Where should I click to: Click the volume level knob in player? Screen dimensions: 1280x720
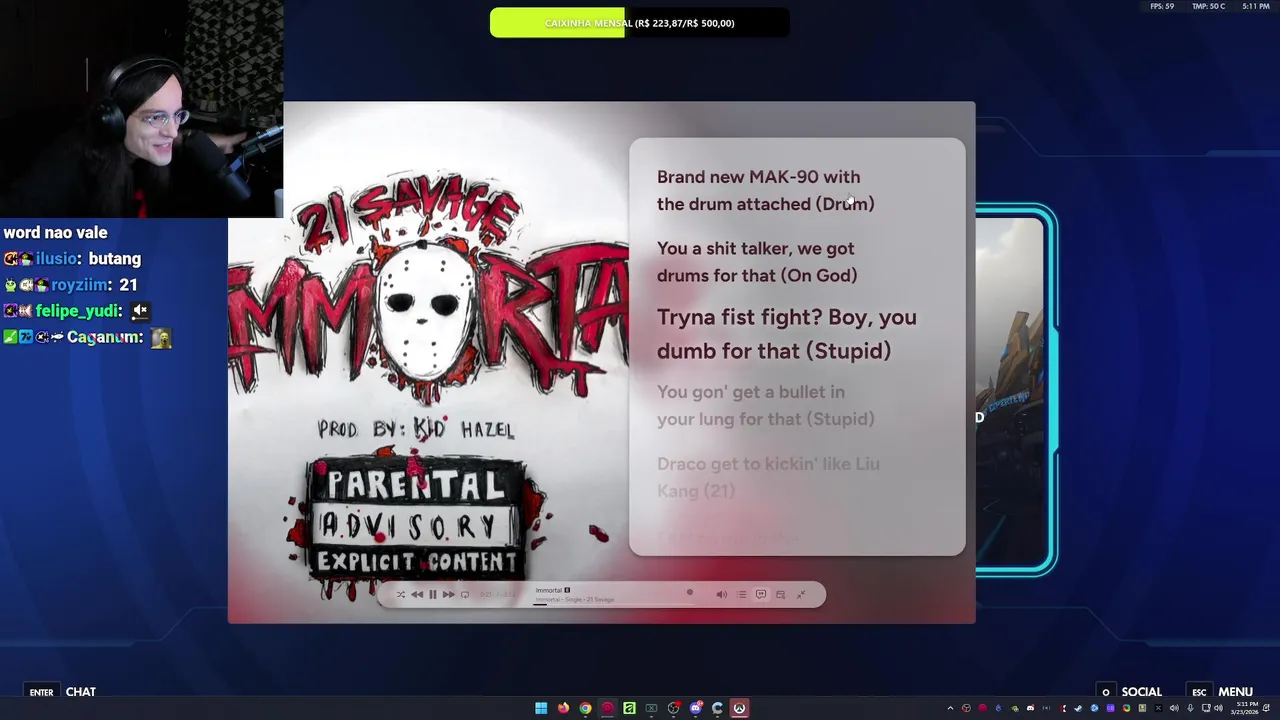[690, 592]
